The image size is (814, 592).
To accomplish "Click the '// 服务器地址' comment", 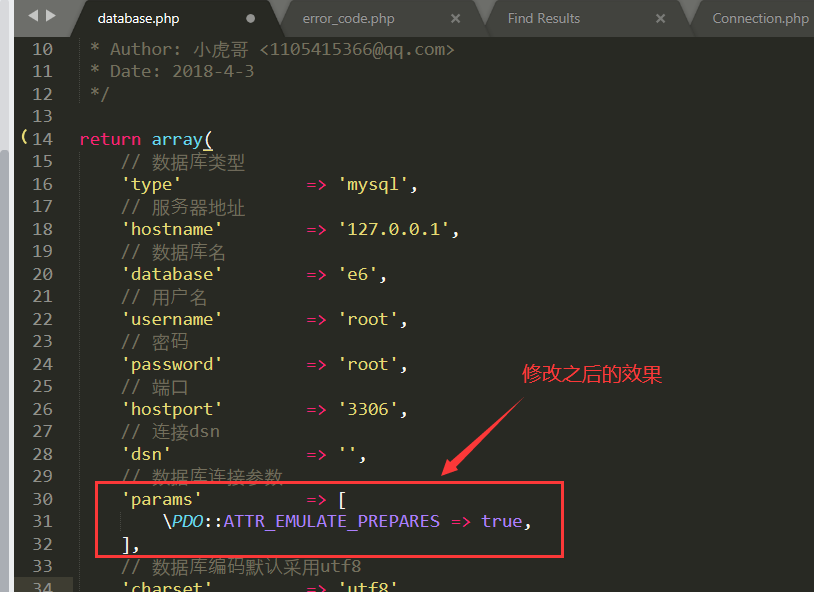I will point(183,207).
